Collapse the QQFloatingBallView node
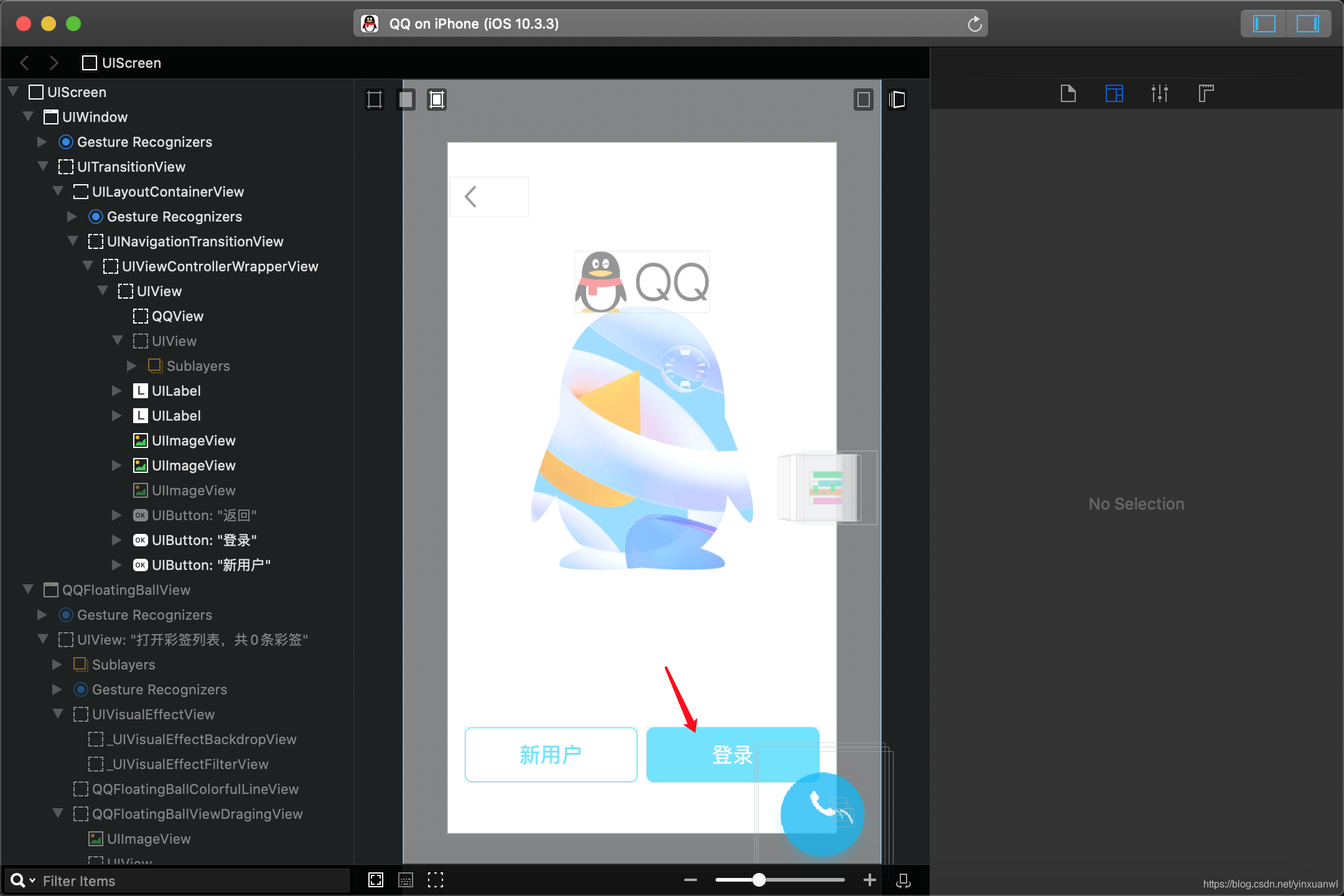Image resolution: width=1344 pixels, height=896 pixels. (28, 590)
